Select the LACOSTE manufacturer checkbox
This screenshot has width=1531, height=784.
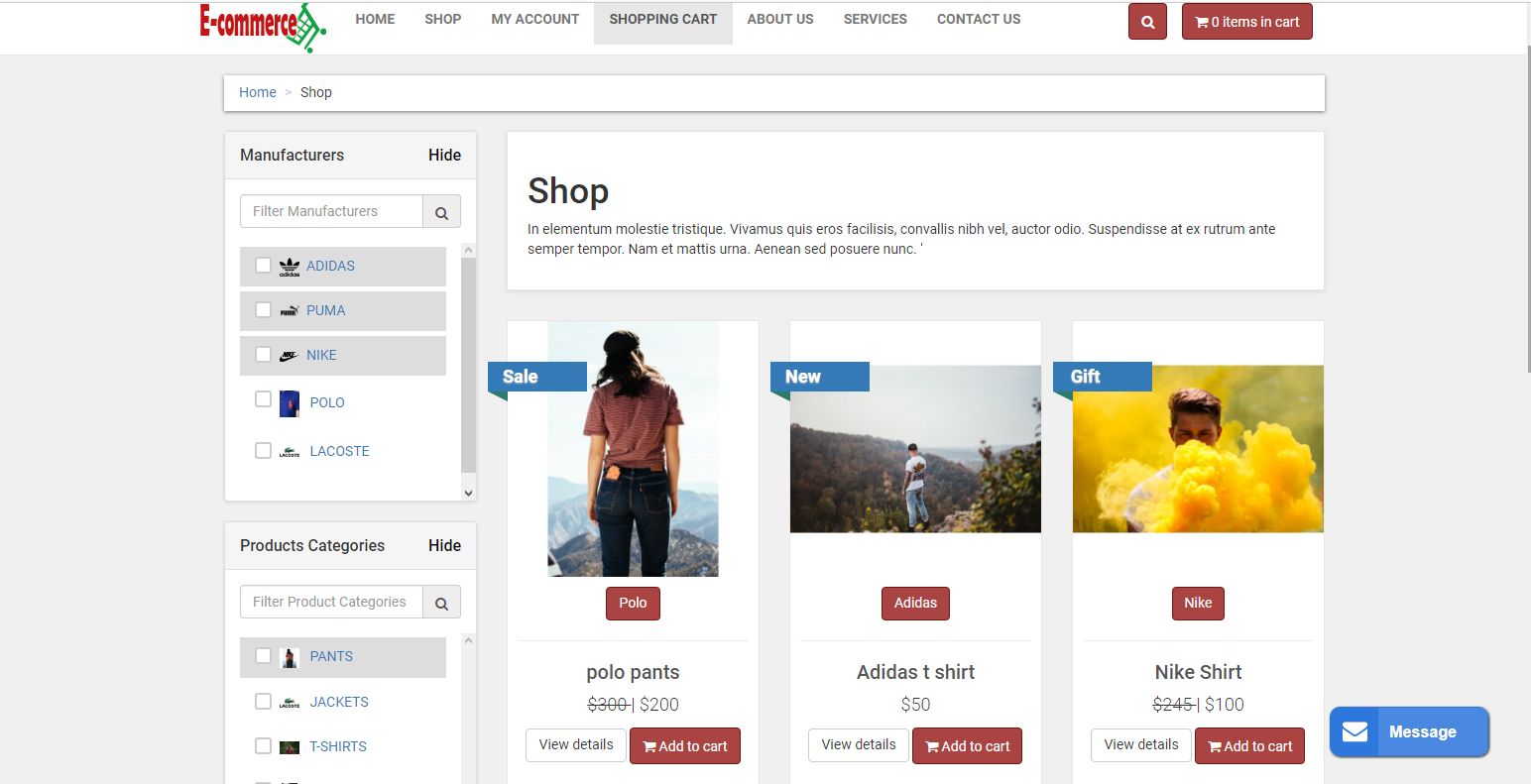click(263, 450)
